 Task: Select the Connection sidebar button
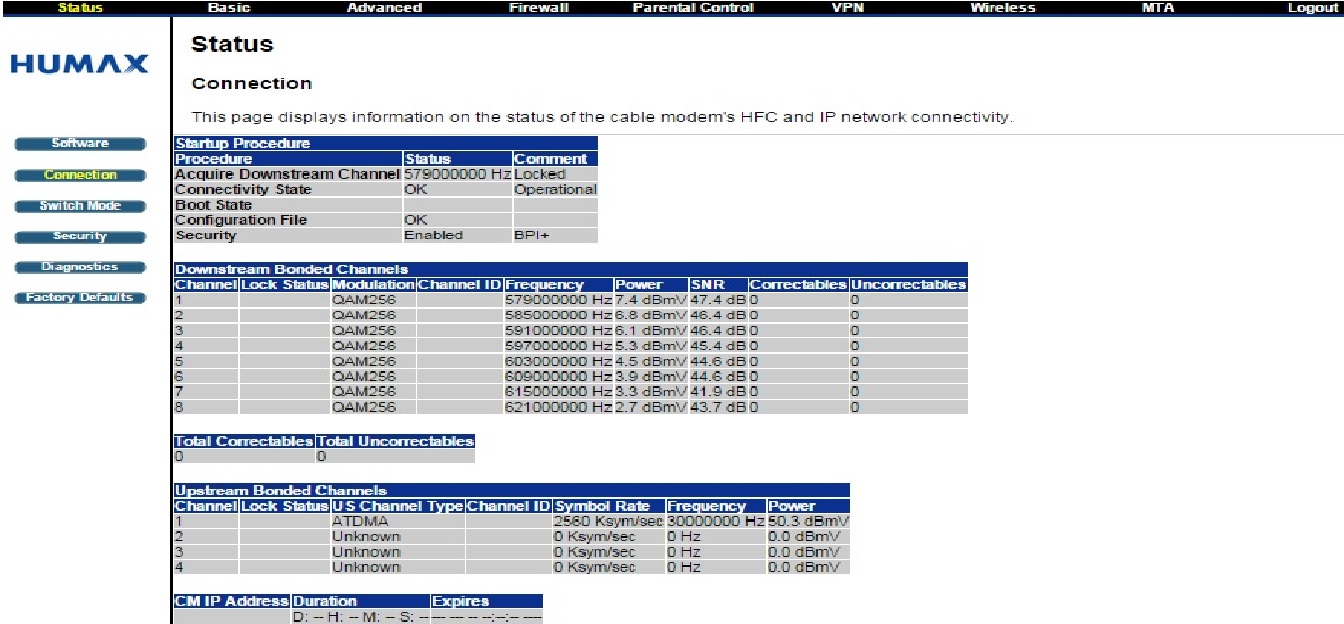tap(80, 175)
